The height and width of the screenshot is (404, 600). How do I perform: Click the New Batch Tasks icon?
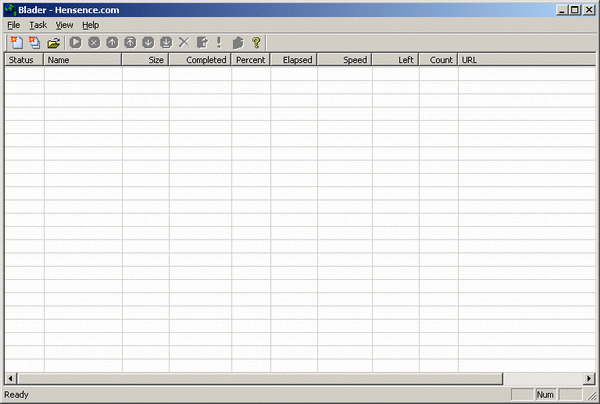click(35, 42)
